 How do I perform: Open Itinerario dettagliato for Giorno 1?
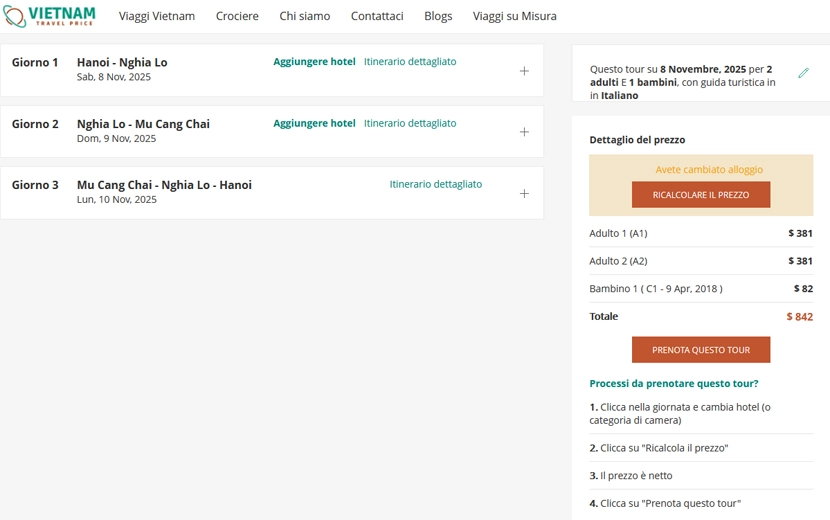pyautogui.click(x=410, y=62)
